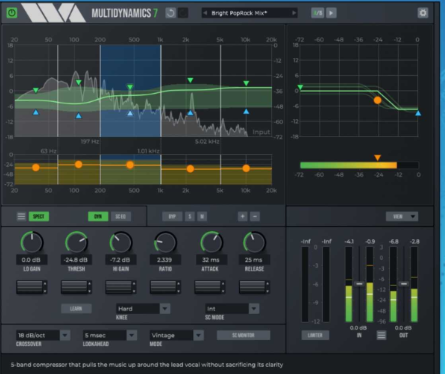Open the hamburger menu beside SPECT

[21, 216]
